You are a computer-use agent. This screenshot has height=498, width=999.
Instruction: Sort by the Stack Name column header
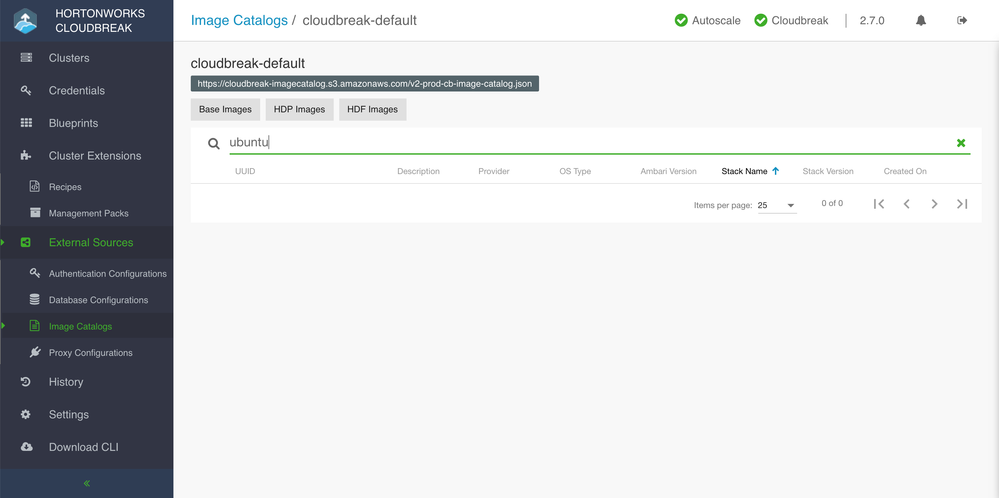coord(744,171)
